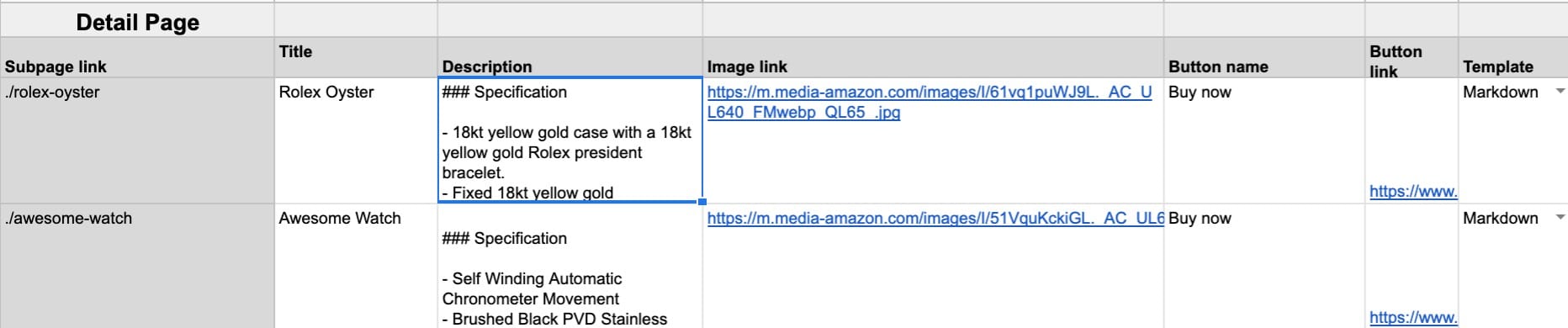Select the Rolex Oyster description cell
Image resolution: width=1568 pixels, height=328 pixels.
click(x=570, y=140)
